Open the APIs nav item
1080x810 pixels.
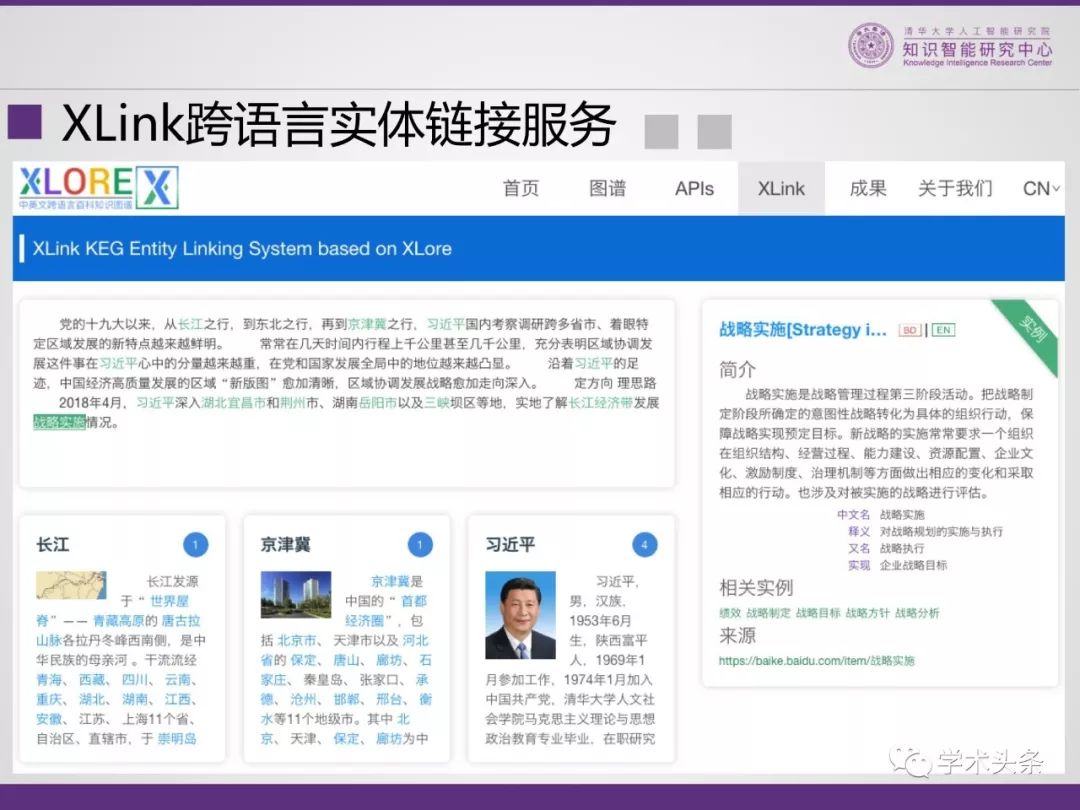tap(694, 189)
